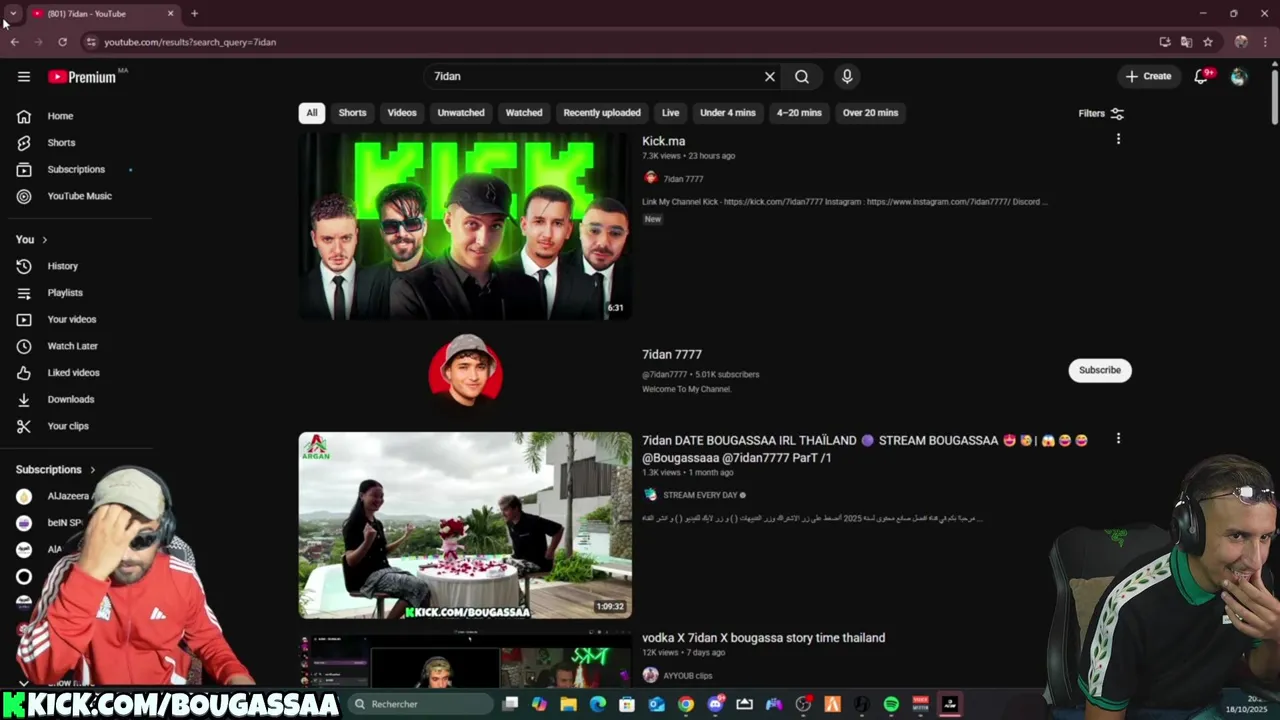Clear the search box with the X
This screenshot has width=1280, height=720.
pos(770,76)
